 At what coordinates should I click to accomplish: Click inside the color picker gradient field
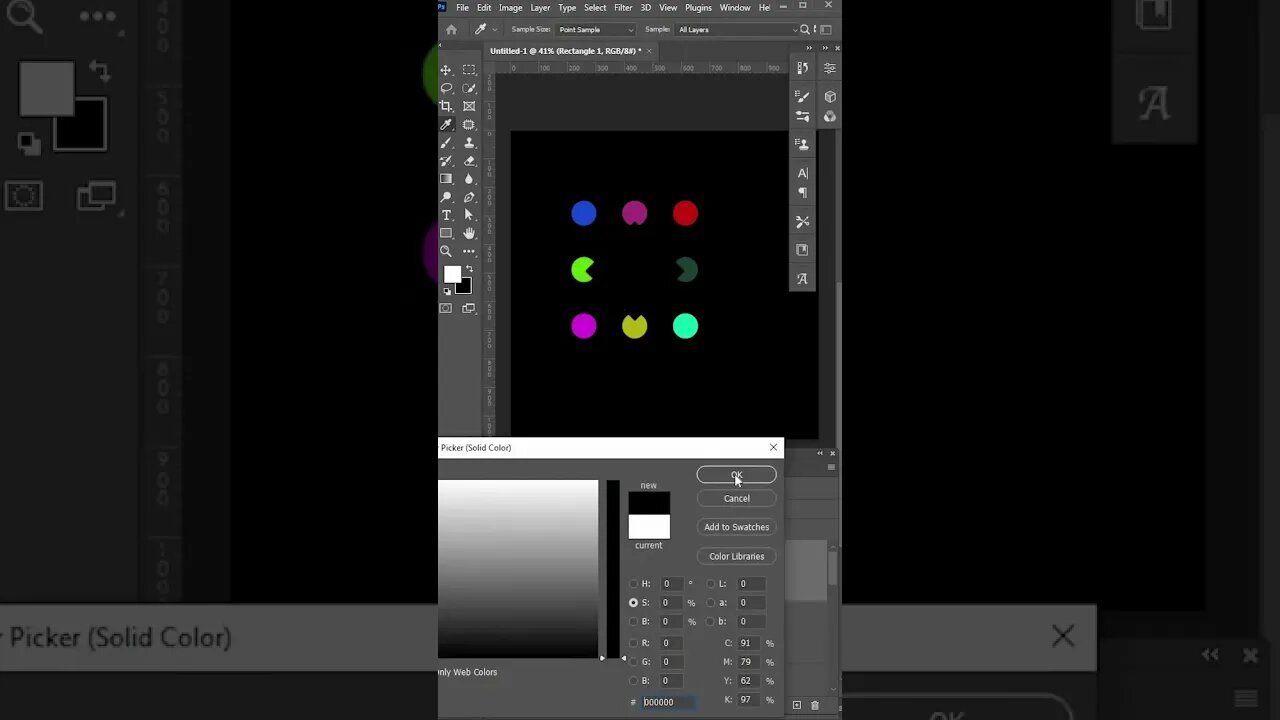[x=518, y=569]
